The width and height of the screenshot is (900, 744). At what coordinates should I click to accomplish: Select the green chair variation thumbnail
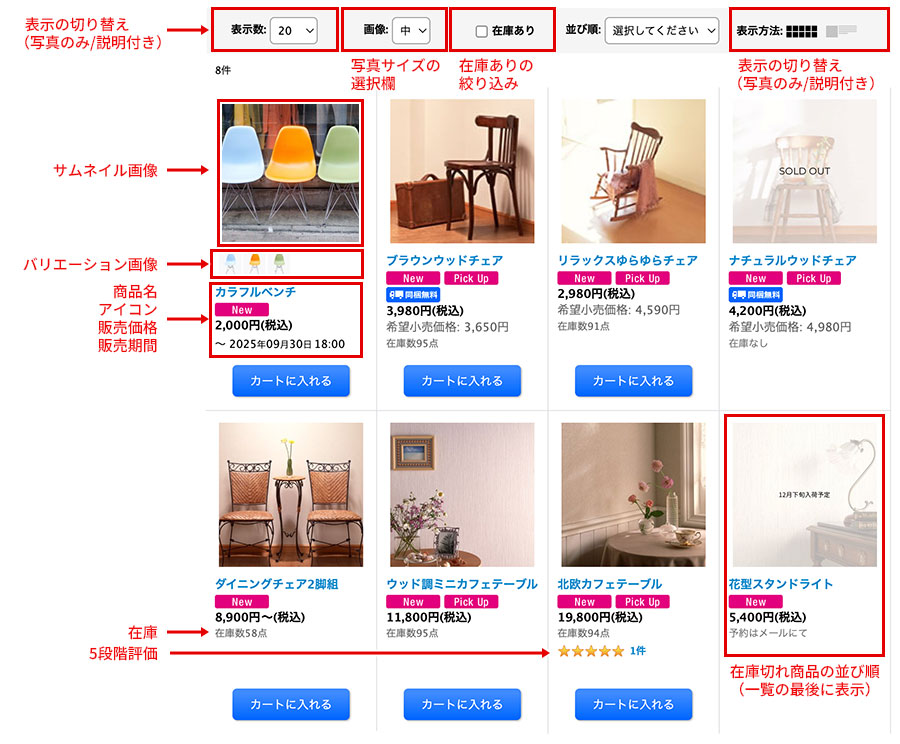[x=279, y=264]
